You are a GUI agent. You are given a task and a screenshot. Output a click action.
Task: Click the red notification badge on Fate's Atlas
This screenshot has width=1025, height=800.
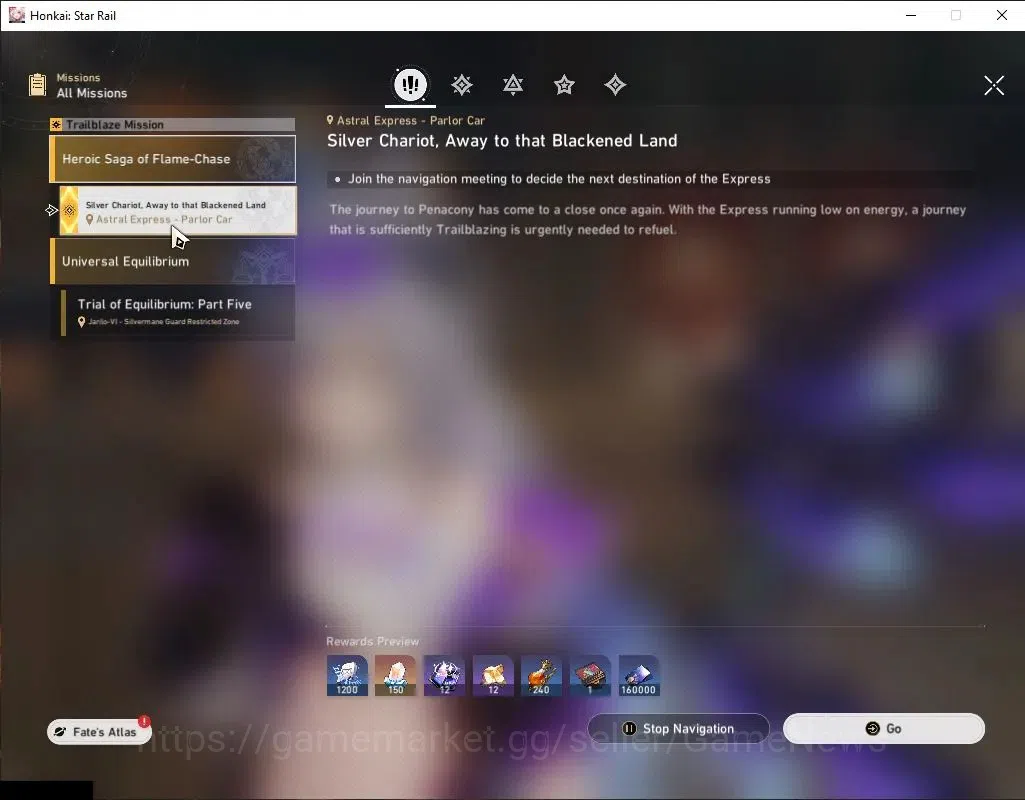[144, 721]
